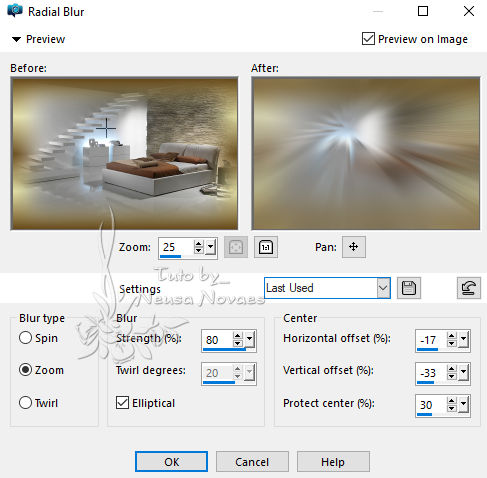Click the Cancel button
Screen dimensions: 487x478
pyautogui.click(x=252, y=462)
